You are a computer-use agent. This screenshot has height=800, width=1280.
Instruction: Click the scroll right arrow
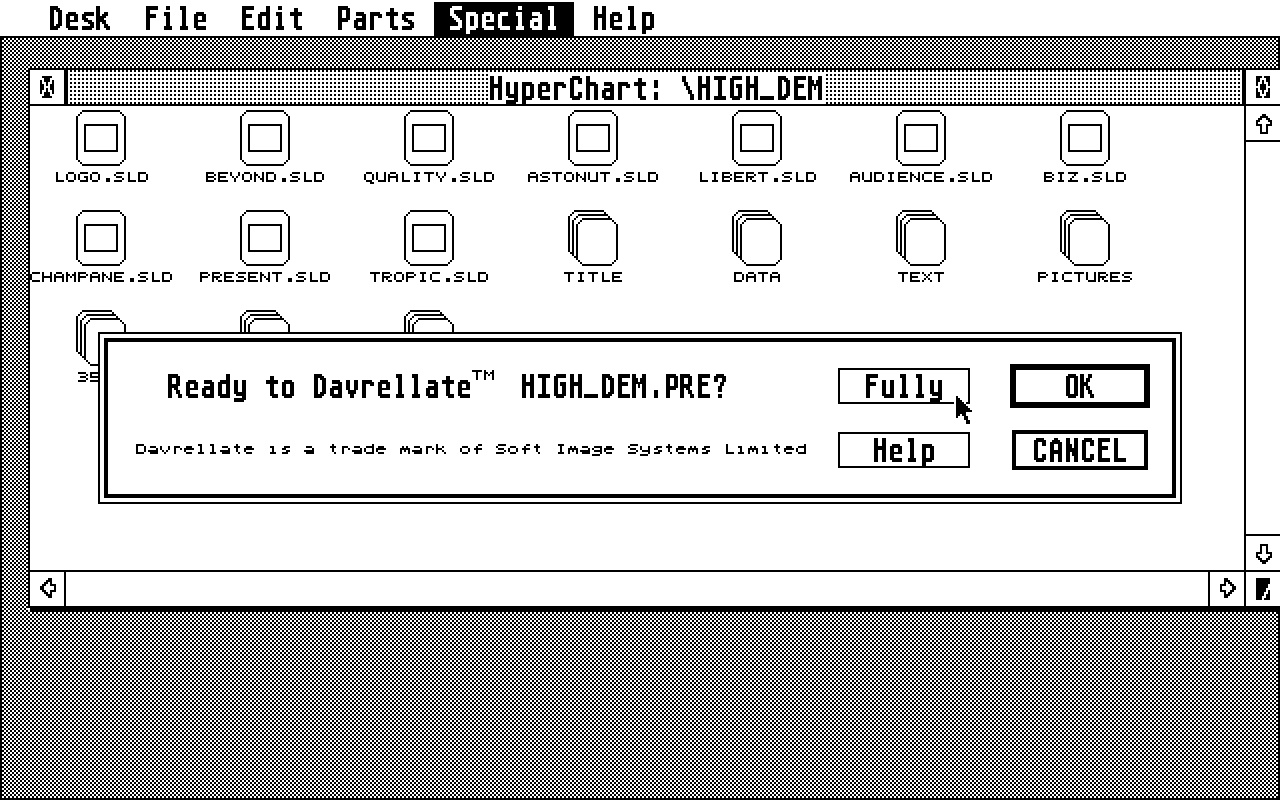coord(1227,588)
